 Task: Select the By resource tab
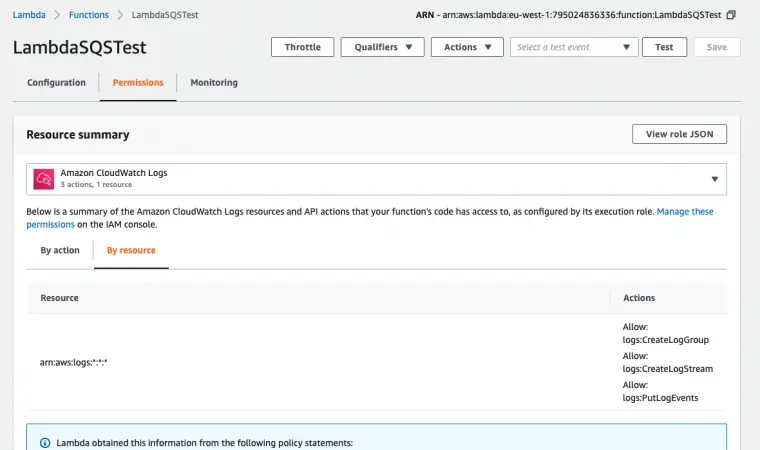click(x=131, y=250)
